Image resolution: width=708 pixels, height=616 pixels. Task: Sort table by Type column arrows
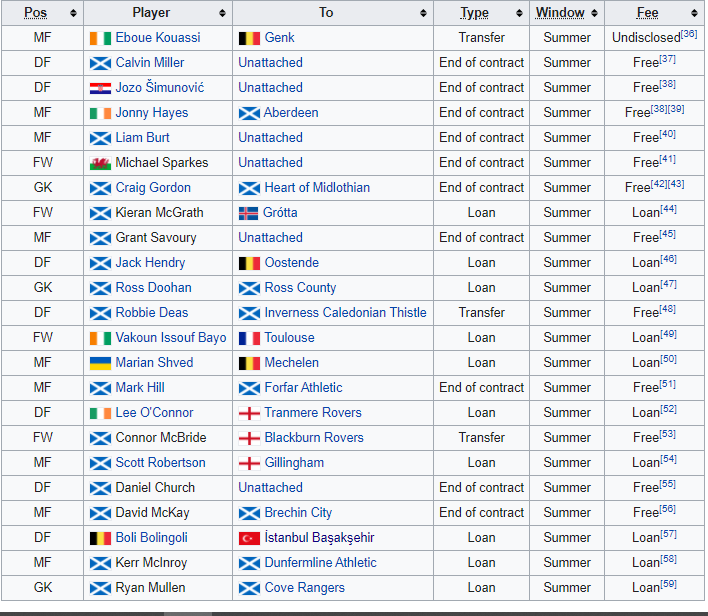point(519,13)
